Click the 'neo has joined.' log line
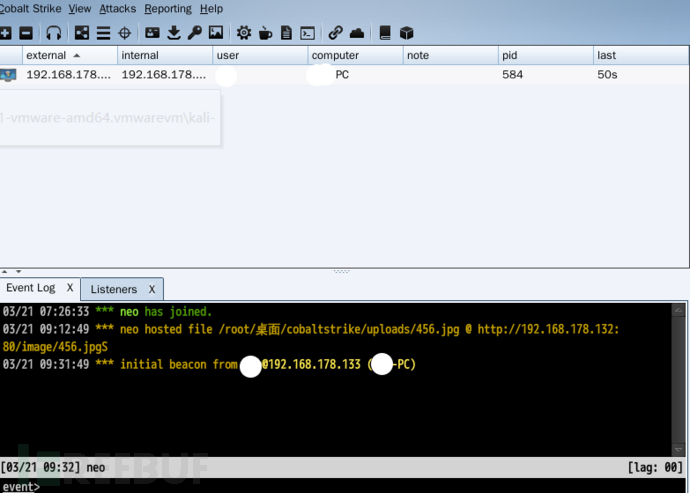The width and height of the screenshot is (690, 493). point(107,312)
